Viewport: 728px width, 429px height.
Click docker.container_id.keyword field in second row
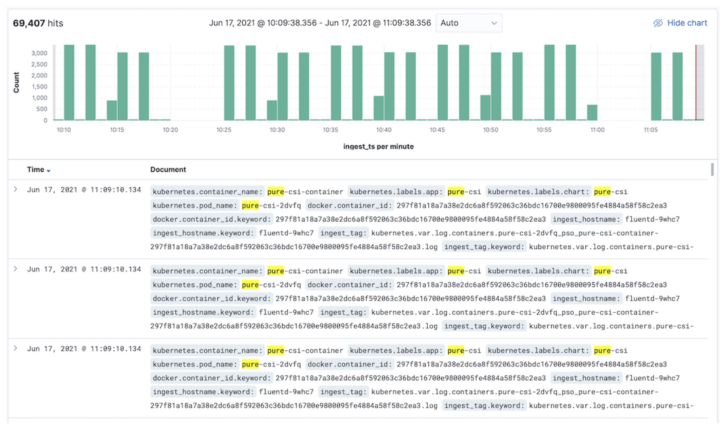[211, 299]
